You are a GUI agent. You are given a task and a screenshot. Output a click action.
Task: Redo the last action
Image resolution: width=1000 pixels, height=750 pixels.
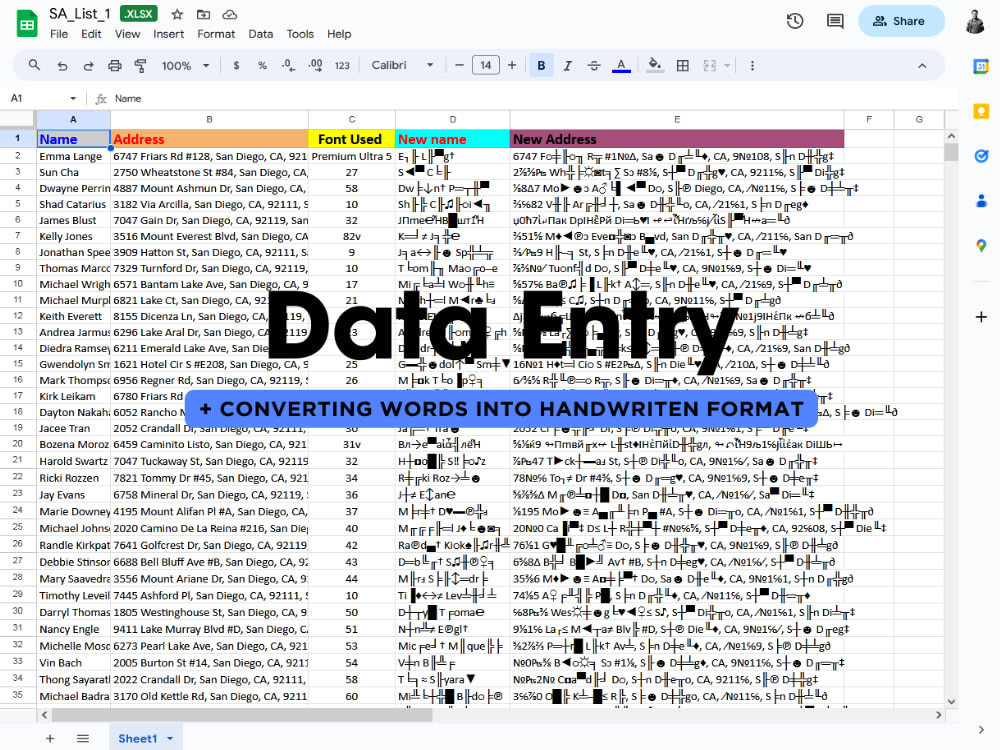tap(88, 66)
